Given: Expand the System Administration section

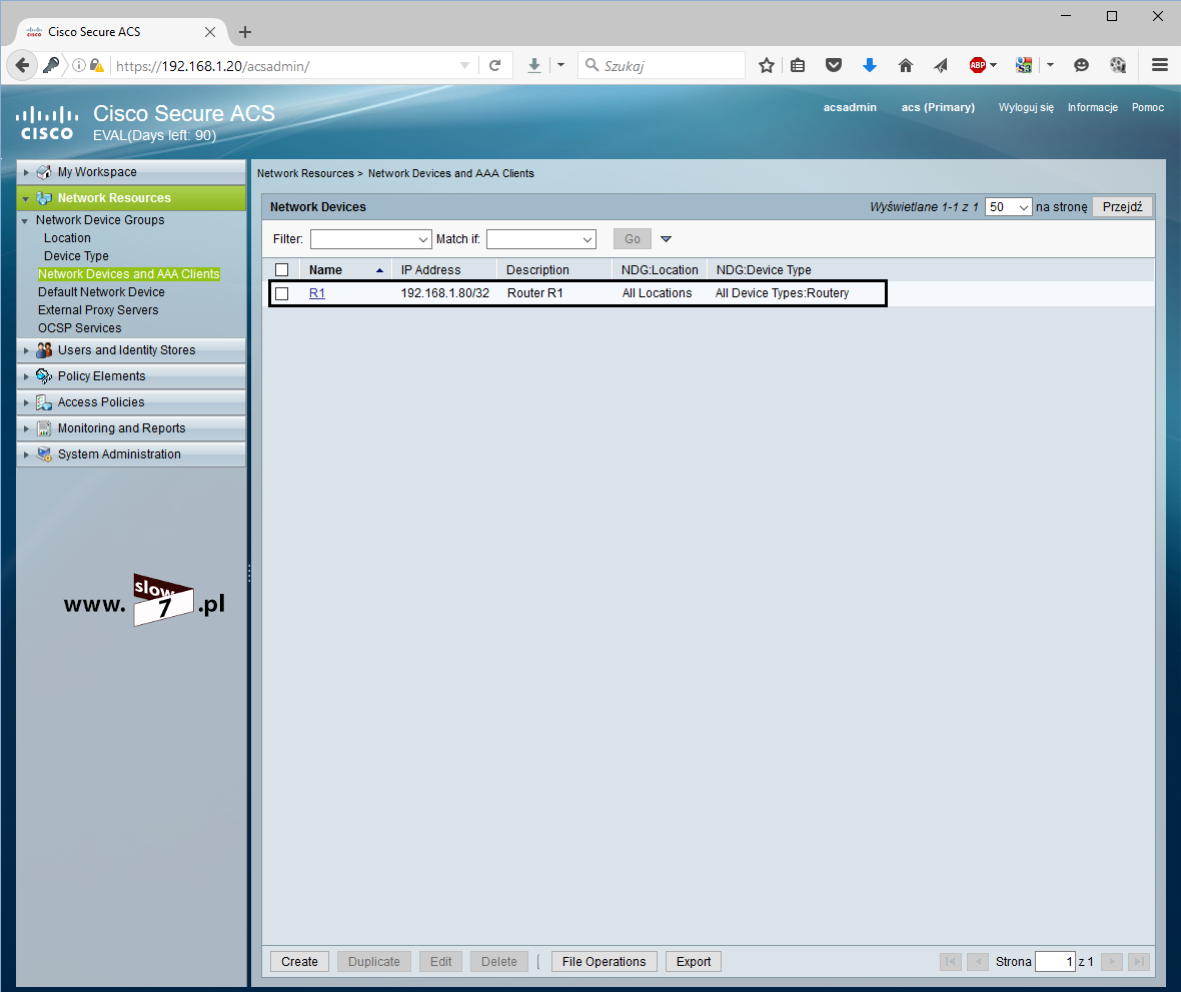Looking at the screenshot, I should click(26, 455).
